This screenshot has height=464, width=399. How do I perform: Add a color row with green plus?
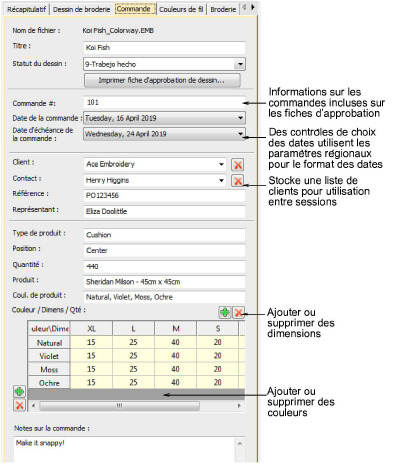pyautogui.click(x=19, y=391)
